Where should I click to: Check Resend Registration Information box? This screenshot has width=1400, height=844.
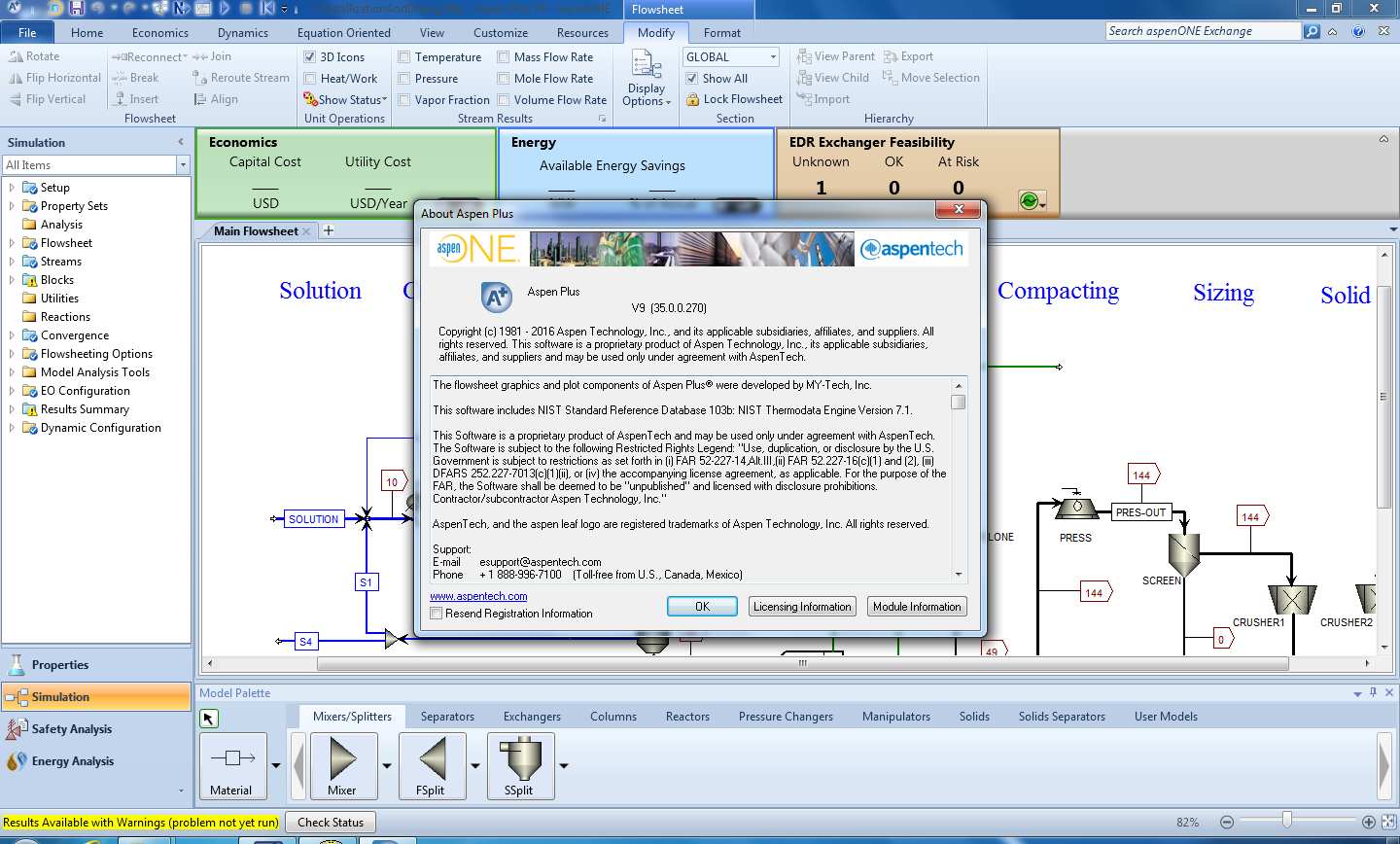(437, 614)
